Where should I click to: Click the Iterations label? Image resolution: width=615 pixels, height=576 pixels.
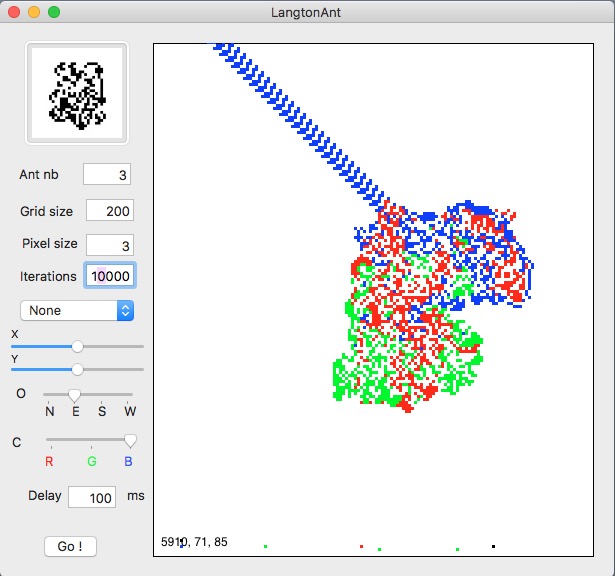point(48,276)
